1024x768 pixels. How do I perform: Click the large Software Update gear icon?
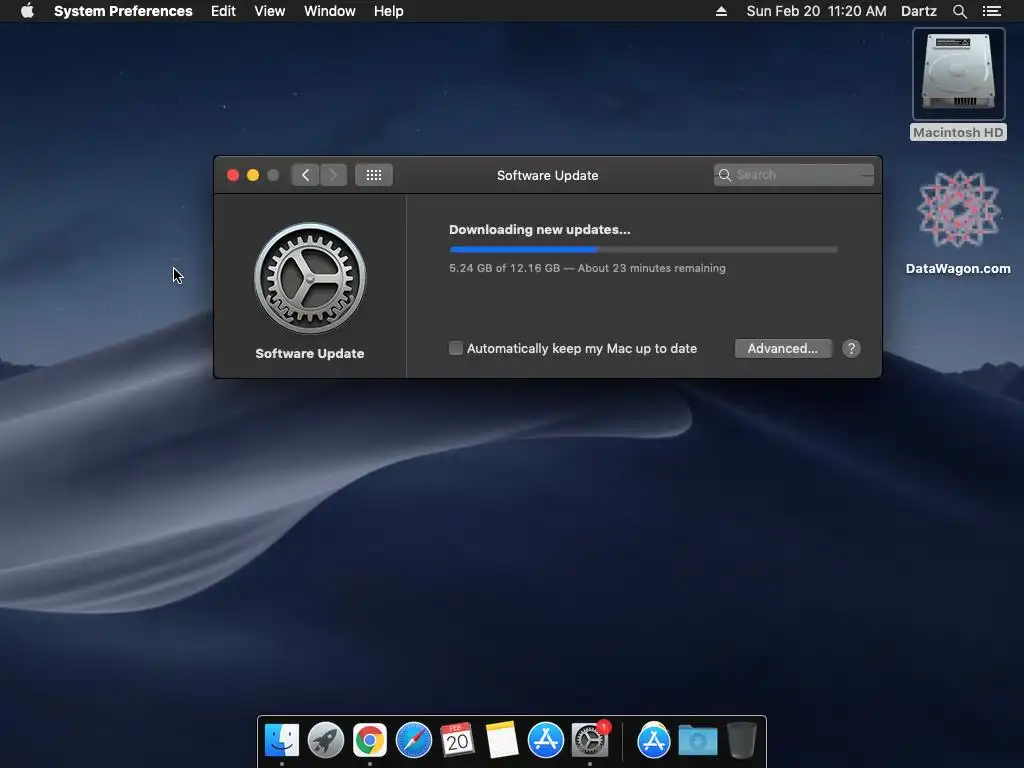click(310, 279)
